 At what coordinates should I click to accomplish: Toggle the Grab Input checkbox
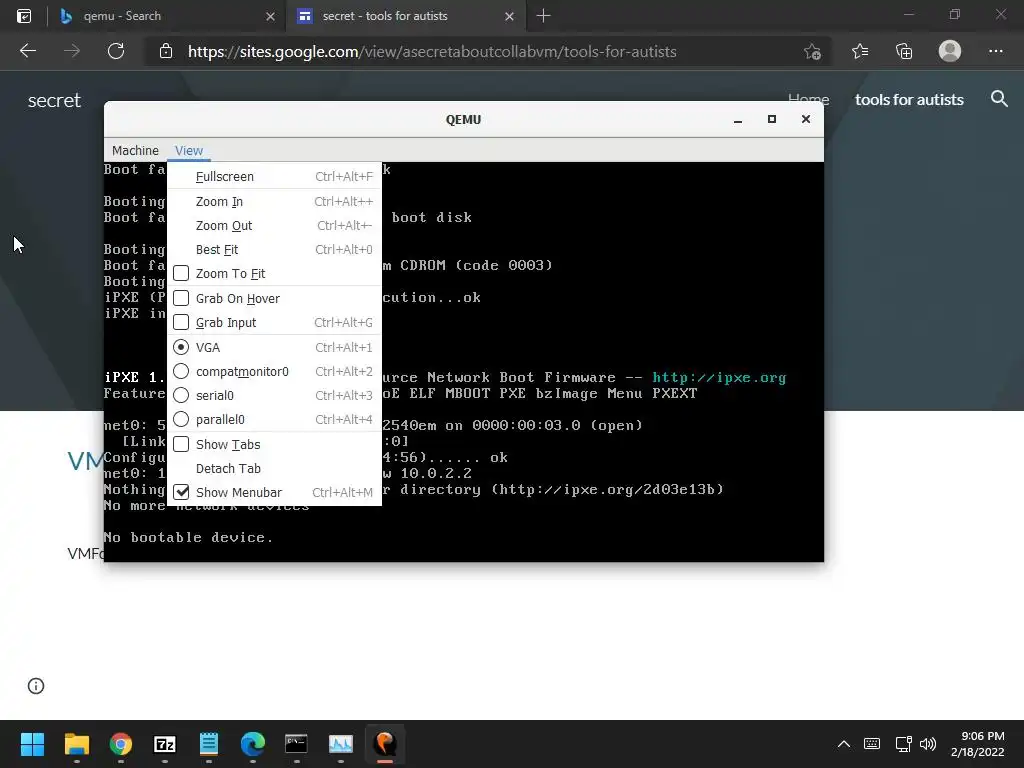181,323
